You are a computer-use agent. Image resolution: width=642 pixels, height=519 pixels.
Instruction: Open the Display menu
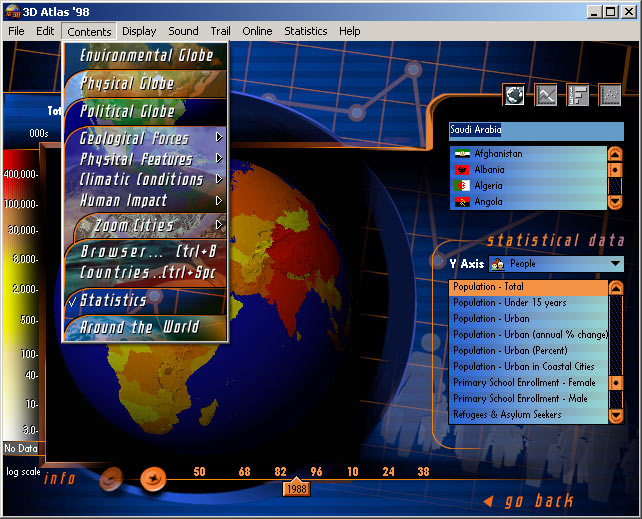click(x=139, y=31)
